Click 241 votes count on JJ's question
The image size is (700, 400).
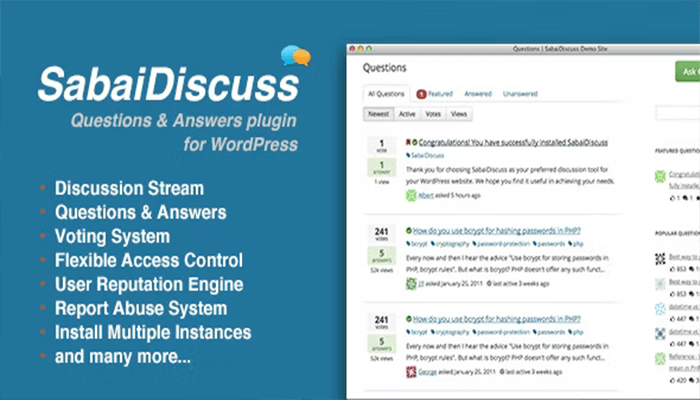(x=381, y=234)
